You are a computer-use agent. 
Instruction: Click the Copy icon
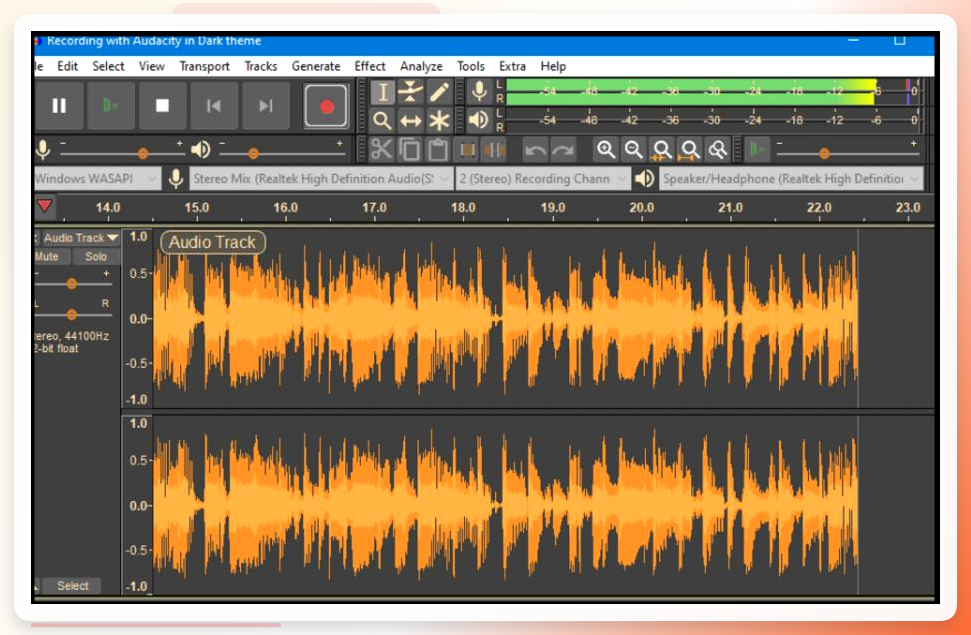409,149
